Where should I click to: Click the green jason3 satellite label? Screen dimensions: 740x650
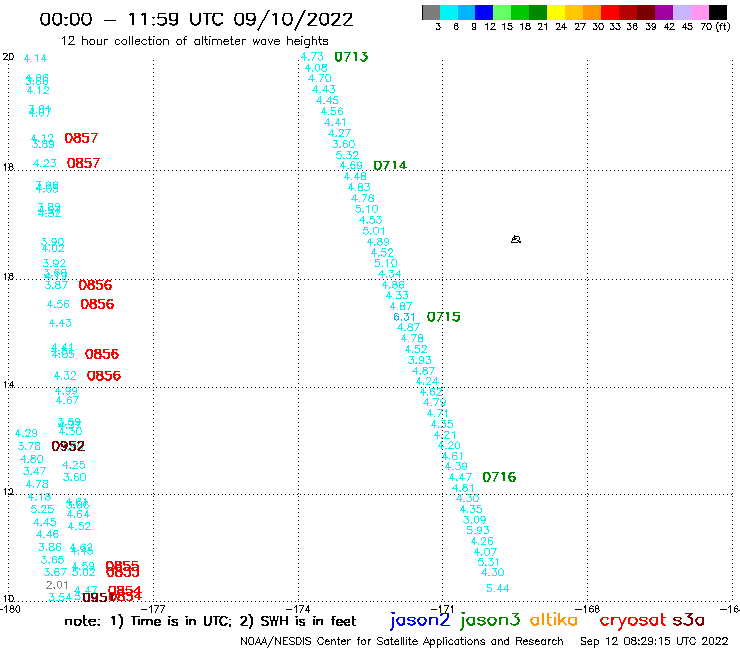tap(490, 620)
